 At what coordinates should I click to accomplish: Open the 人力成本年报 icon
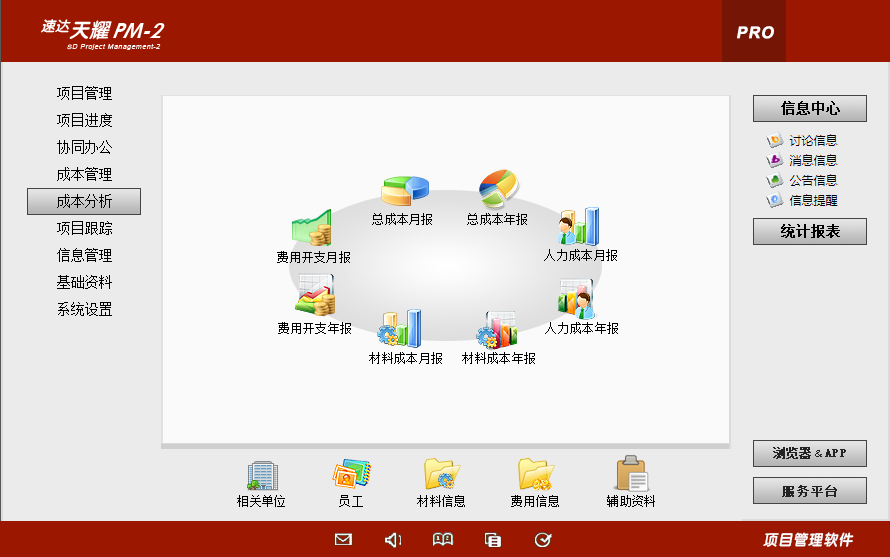point(578,299)
